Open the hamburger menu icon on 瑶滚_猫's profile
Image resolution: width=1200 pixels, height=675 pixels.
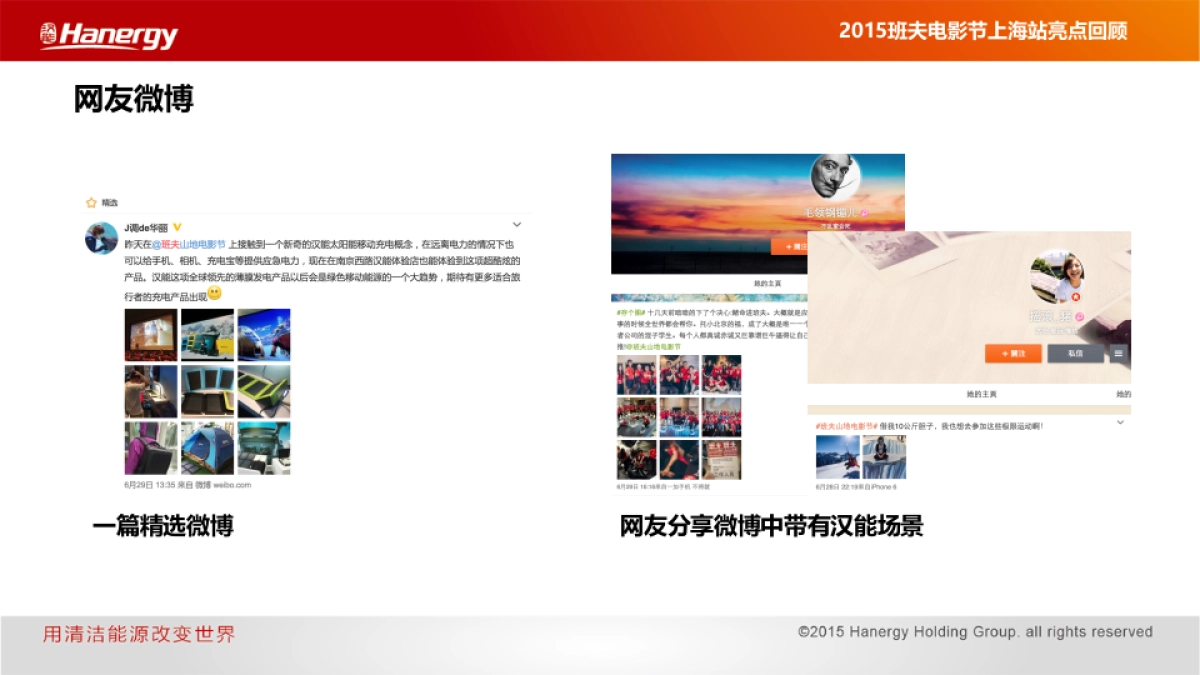1117,353
